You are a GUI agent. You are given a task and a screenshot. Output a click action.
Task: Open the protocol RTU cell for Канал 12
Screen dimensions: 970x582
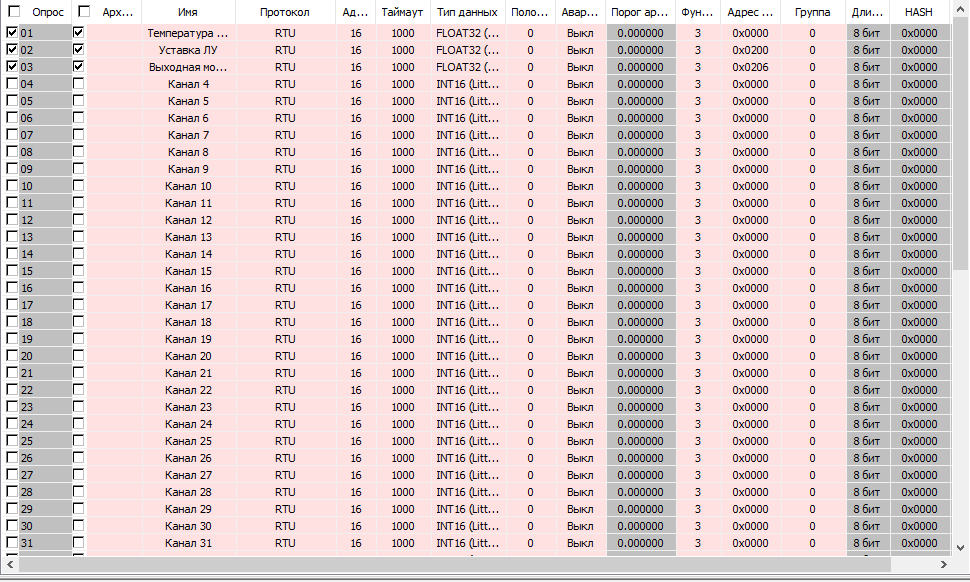[x=285, y=220]
